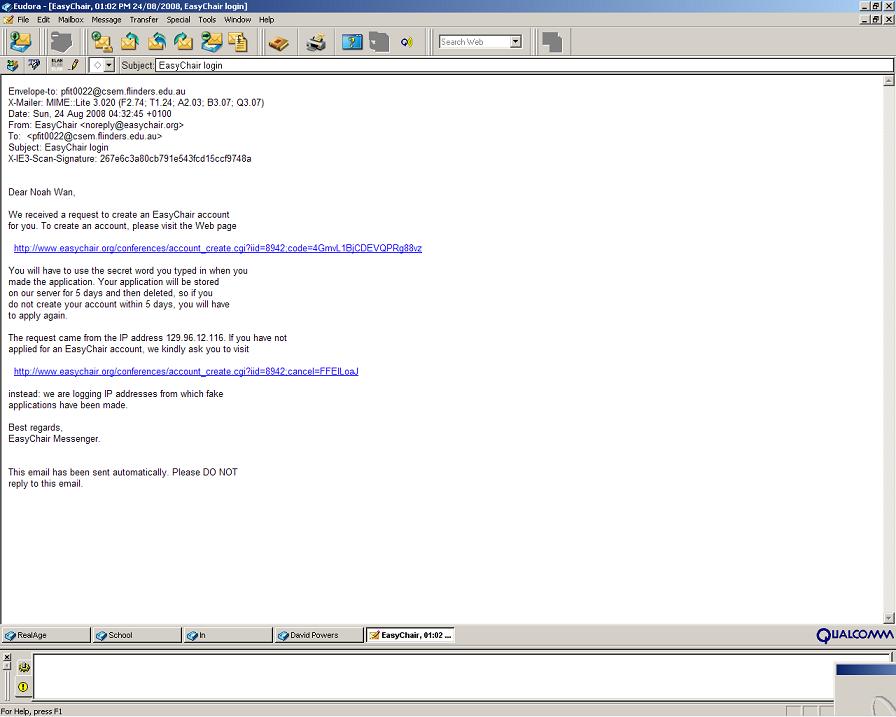This screenshot has height=717, width=896.
Task: Click the Reply All toolbar icon
Action: 157,42
